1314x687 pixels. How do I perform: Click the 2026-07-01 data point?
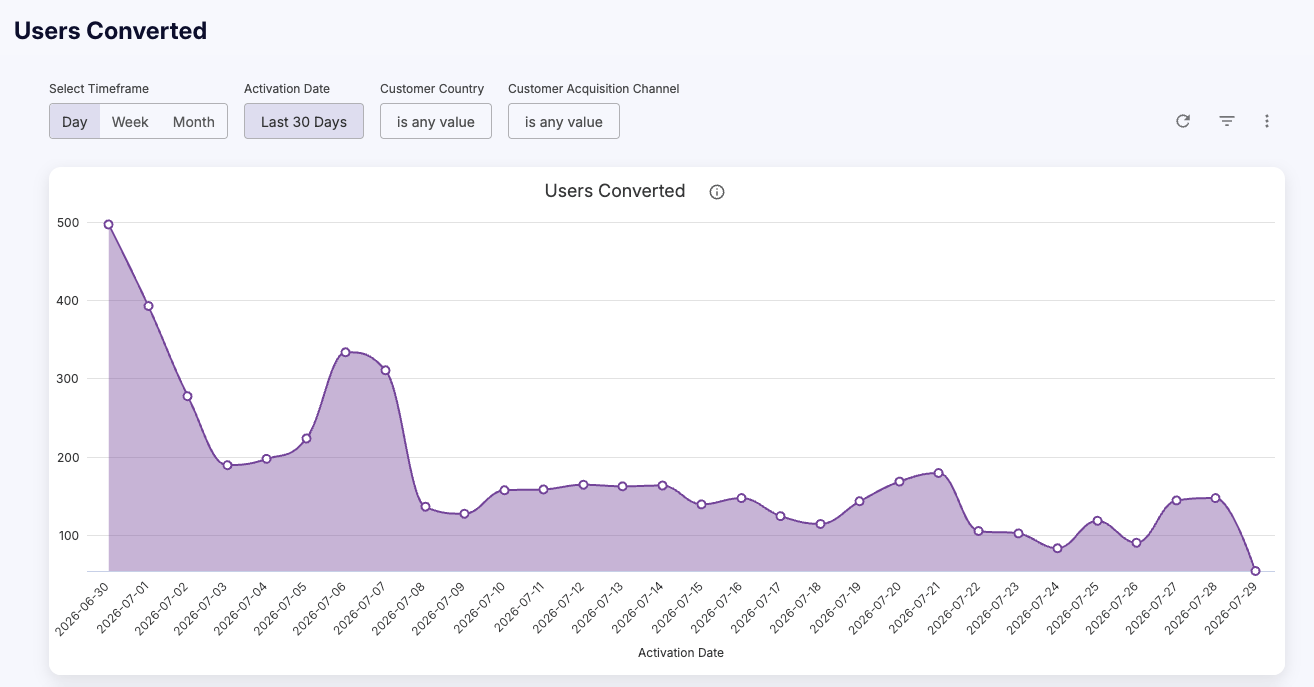(x=148, y=306)
